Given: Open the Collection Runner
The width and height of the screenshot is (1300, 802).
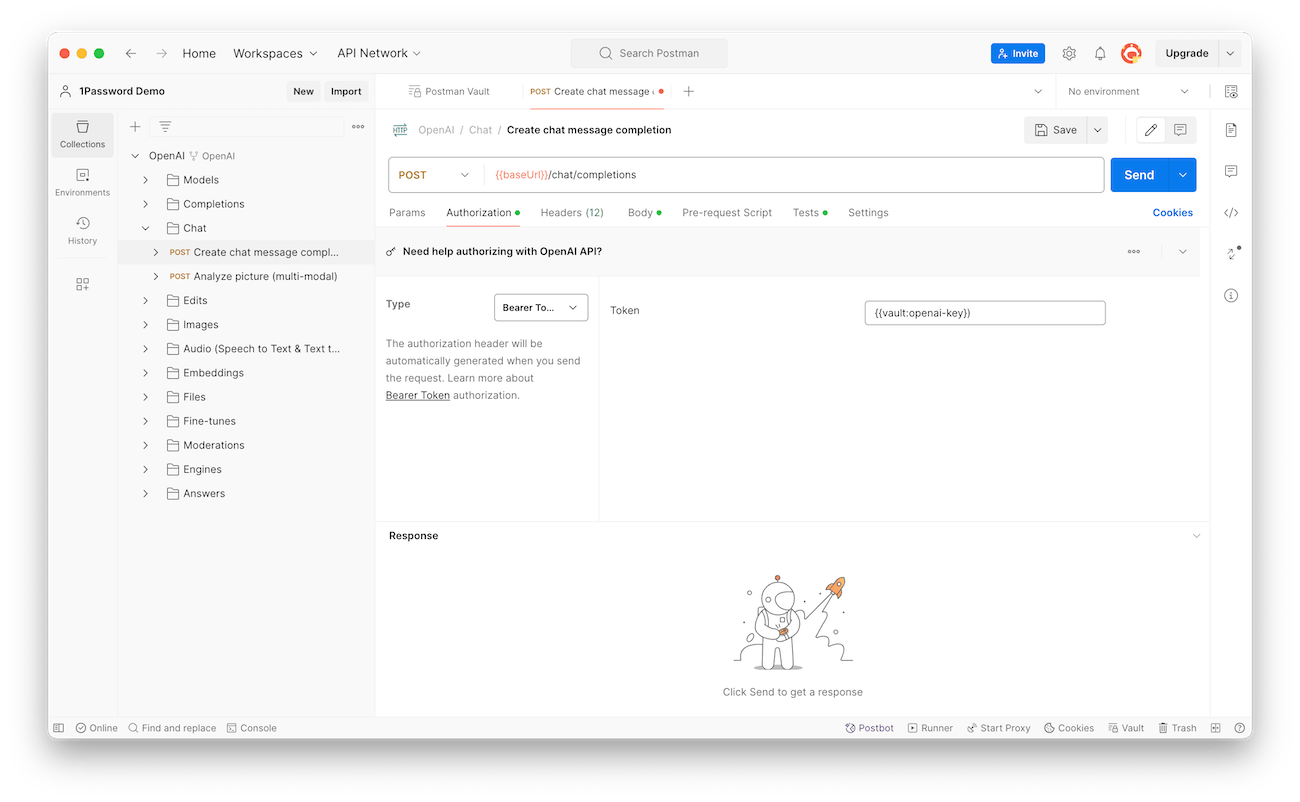Looking at the screenshot, I should click(x=930, y=727).
